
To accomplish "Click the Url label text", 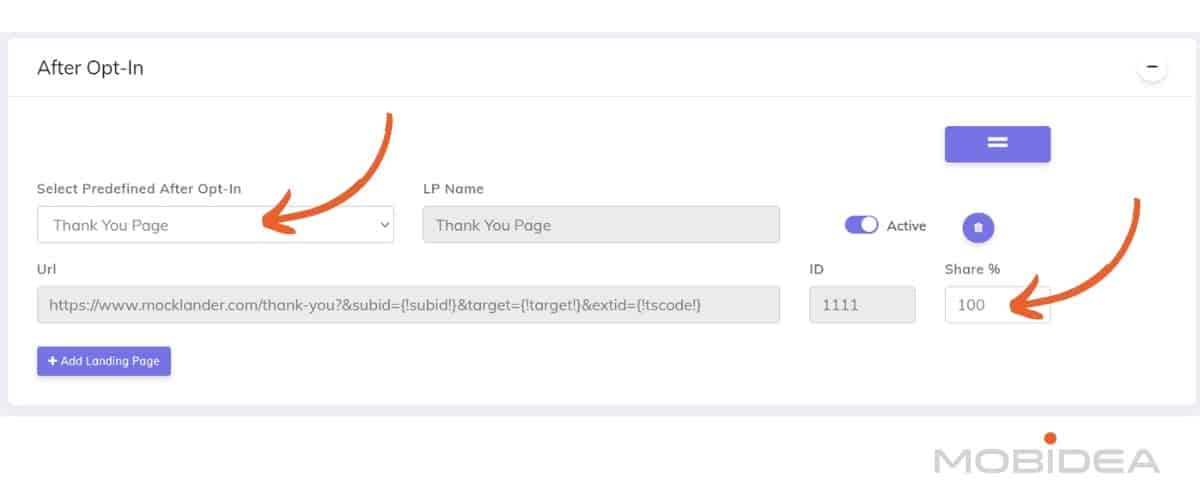I will [x=46, y=269].
